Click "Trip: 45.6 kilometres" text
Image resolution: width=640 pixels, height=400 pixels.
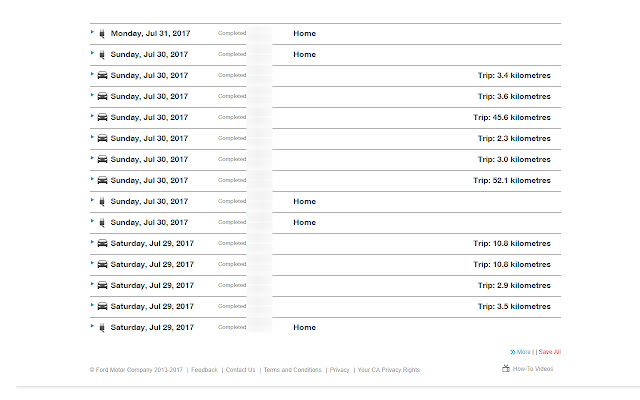coord(512,118)
